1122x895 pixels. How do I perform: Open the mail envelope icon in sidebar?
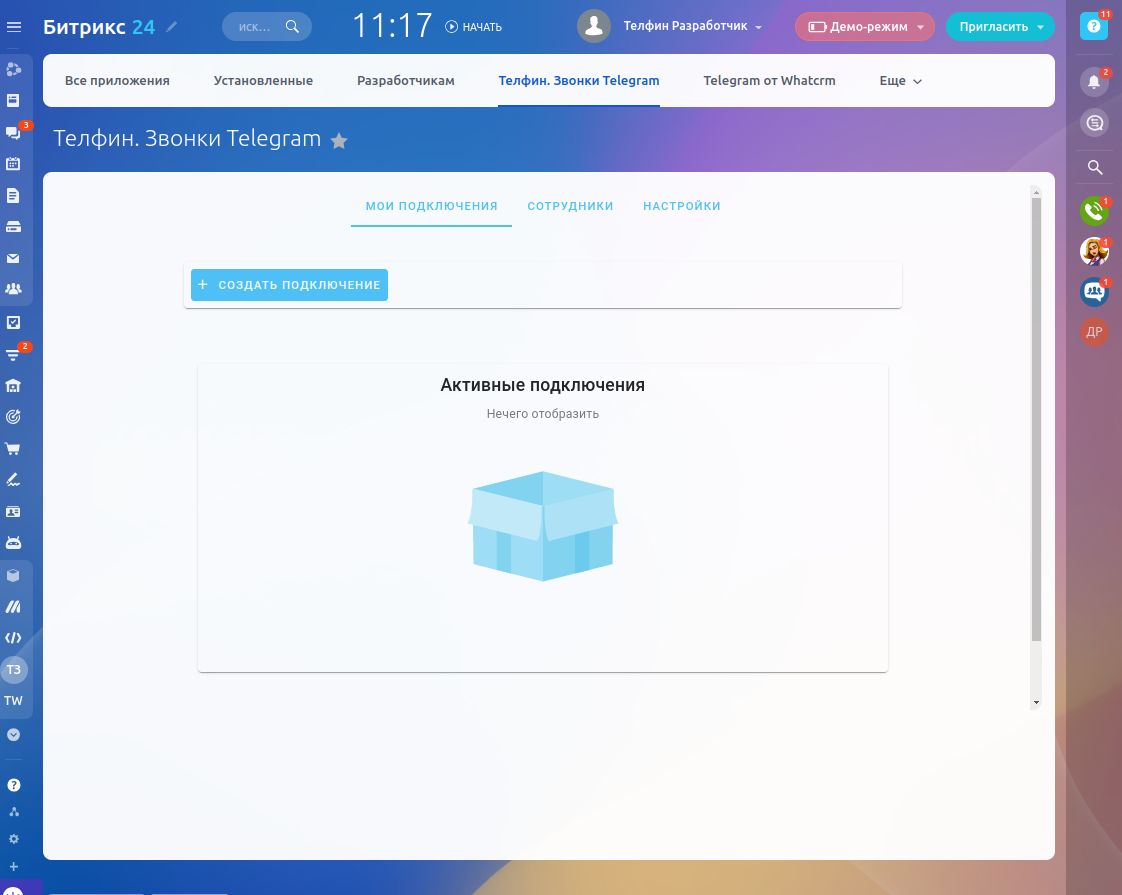[x=14, y=258]
